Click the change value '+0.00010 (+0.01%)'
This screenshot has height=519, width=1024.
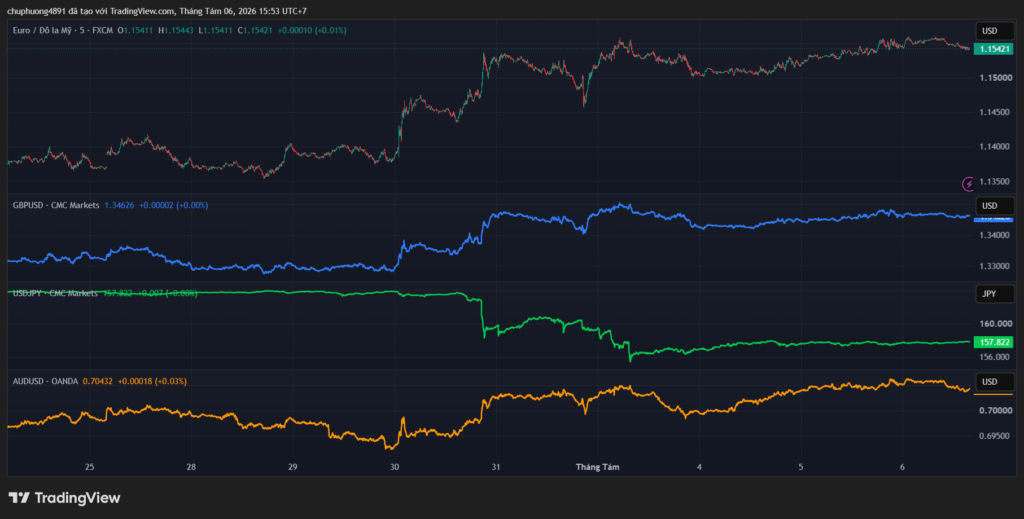click(x=312, y=30)
